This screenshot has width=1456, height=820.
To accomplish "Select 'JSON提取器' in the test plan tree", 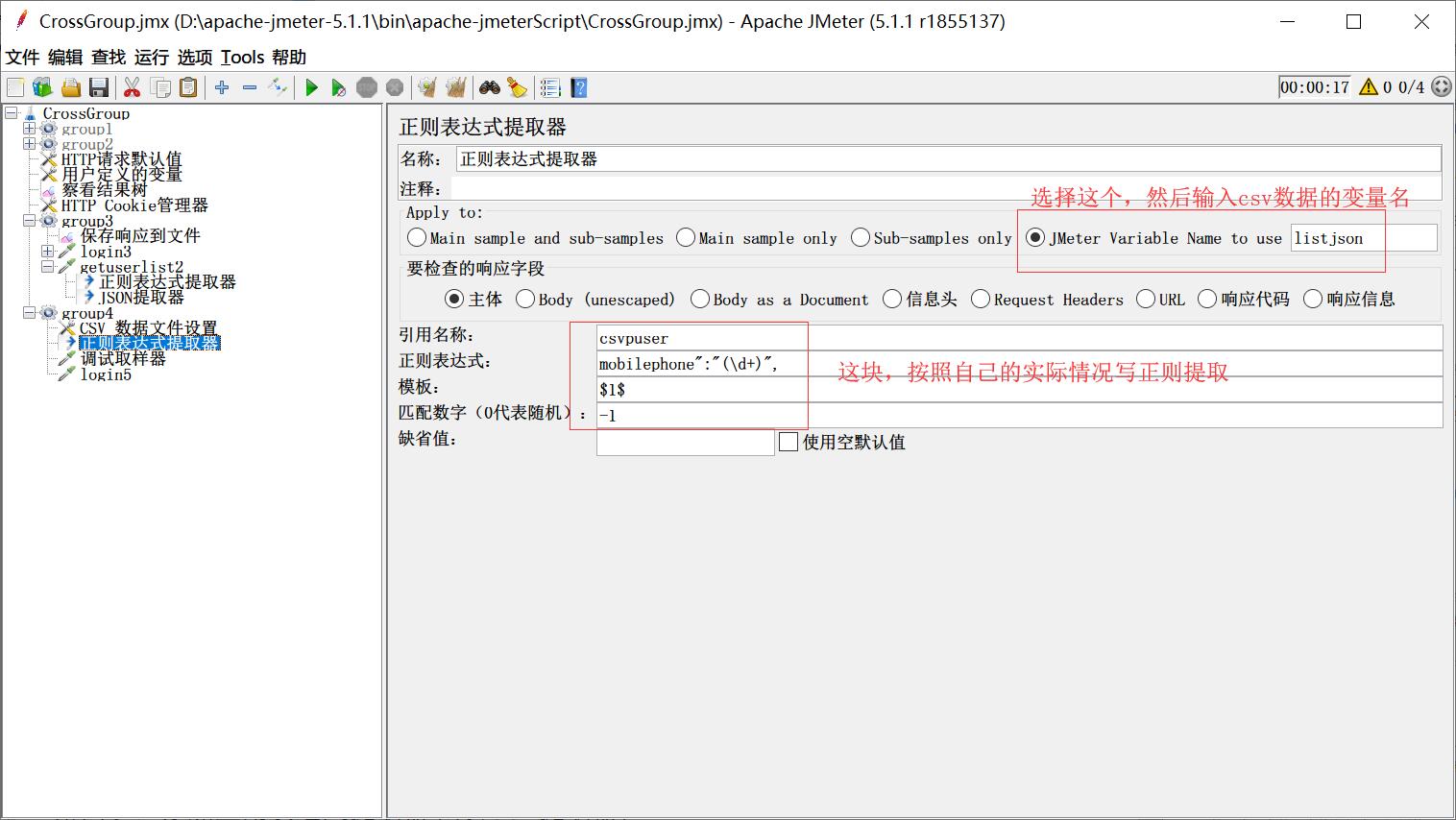I will (x=141, y=298).
